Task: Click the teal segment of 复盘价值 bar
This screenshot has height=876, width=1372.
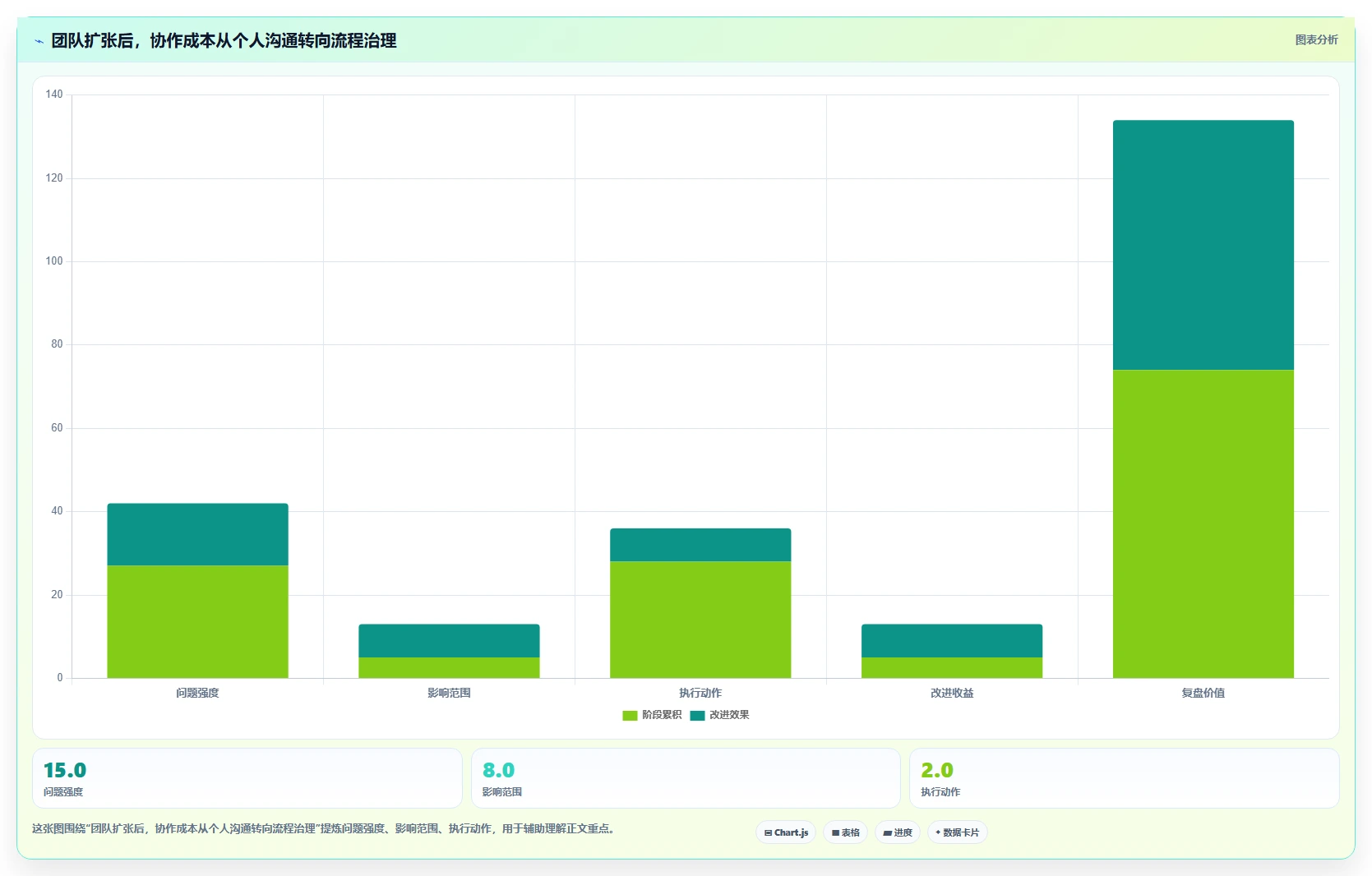Action: (x=1203, y=245)
